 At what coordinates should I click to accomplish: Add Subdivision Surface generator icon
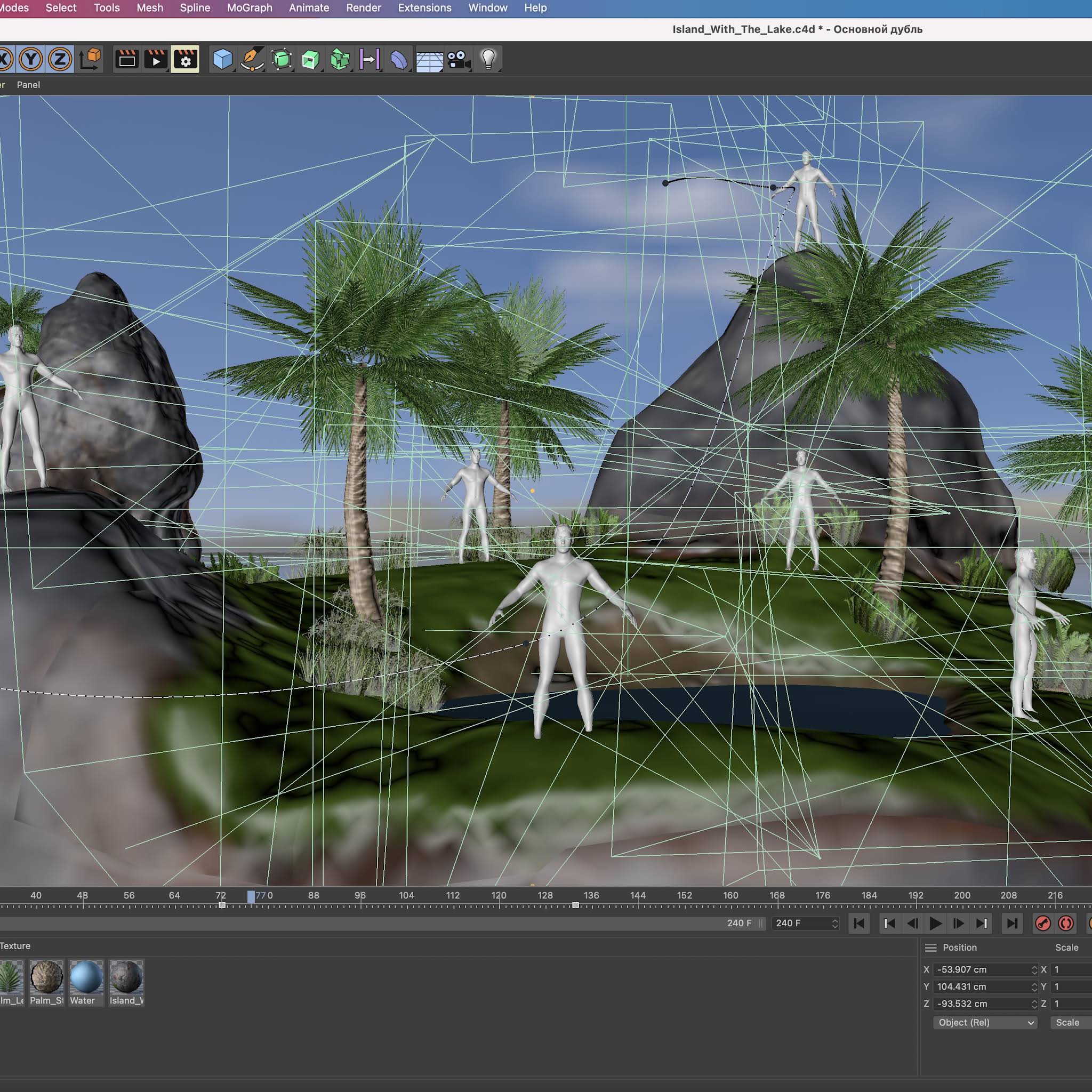click(x=282, y=59)
